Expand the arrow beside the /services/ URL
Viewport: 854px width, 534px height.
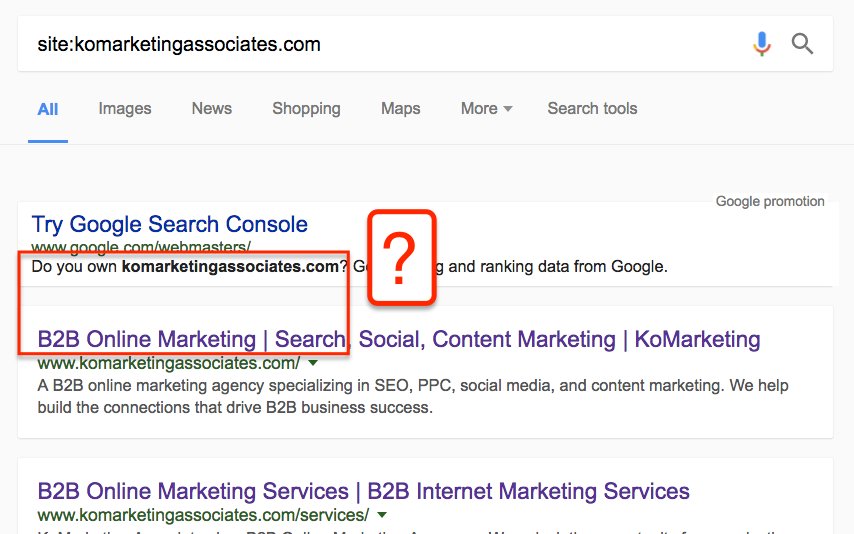pos(382,515)
